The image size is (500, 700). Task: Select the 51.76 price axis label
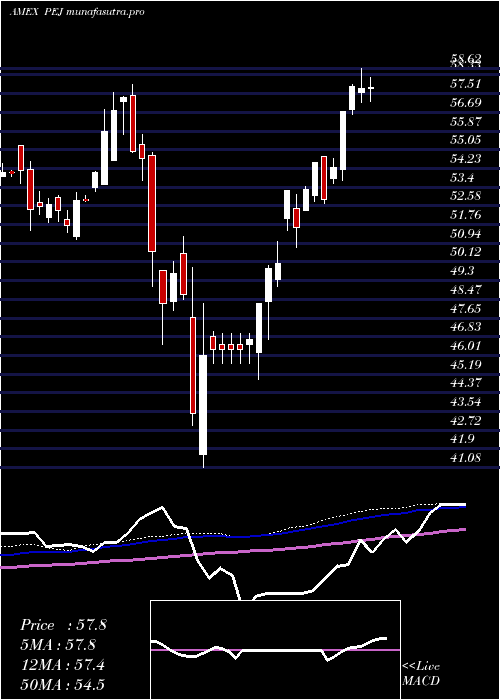466,215
